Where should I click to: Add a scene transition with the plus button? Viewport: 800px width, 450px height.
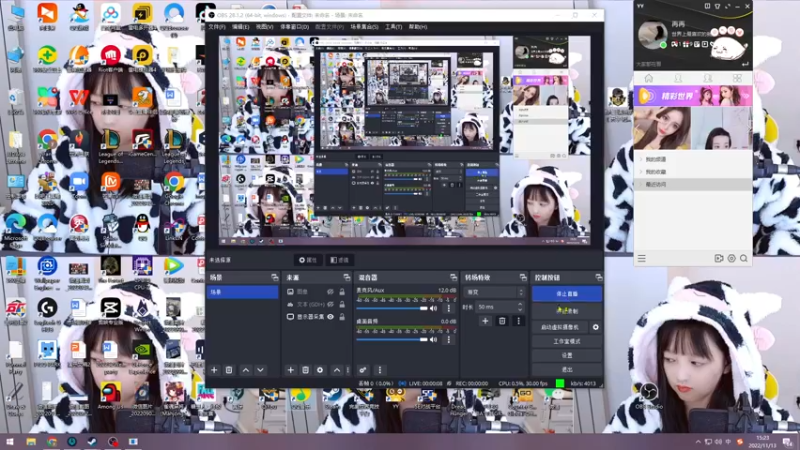click(485, 321)
